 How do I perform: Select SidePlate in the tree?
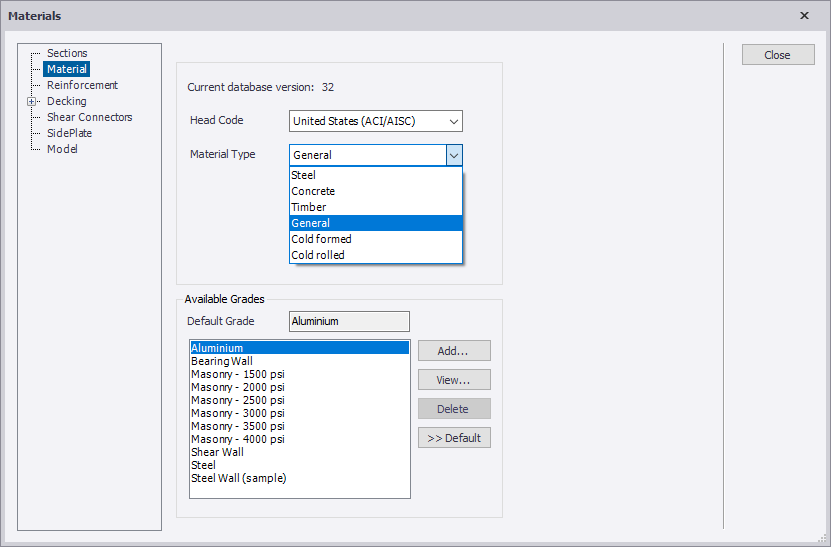[x=69, y=133]
